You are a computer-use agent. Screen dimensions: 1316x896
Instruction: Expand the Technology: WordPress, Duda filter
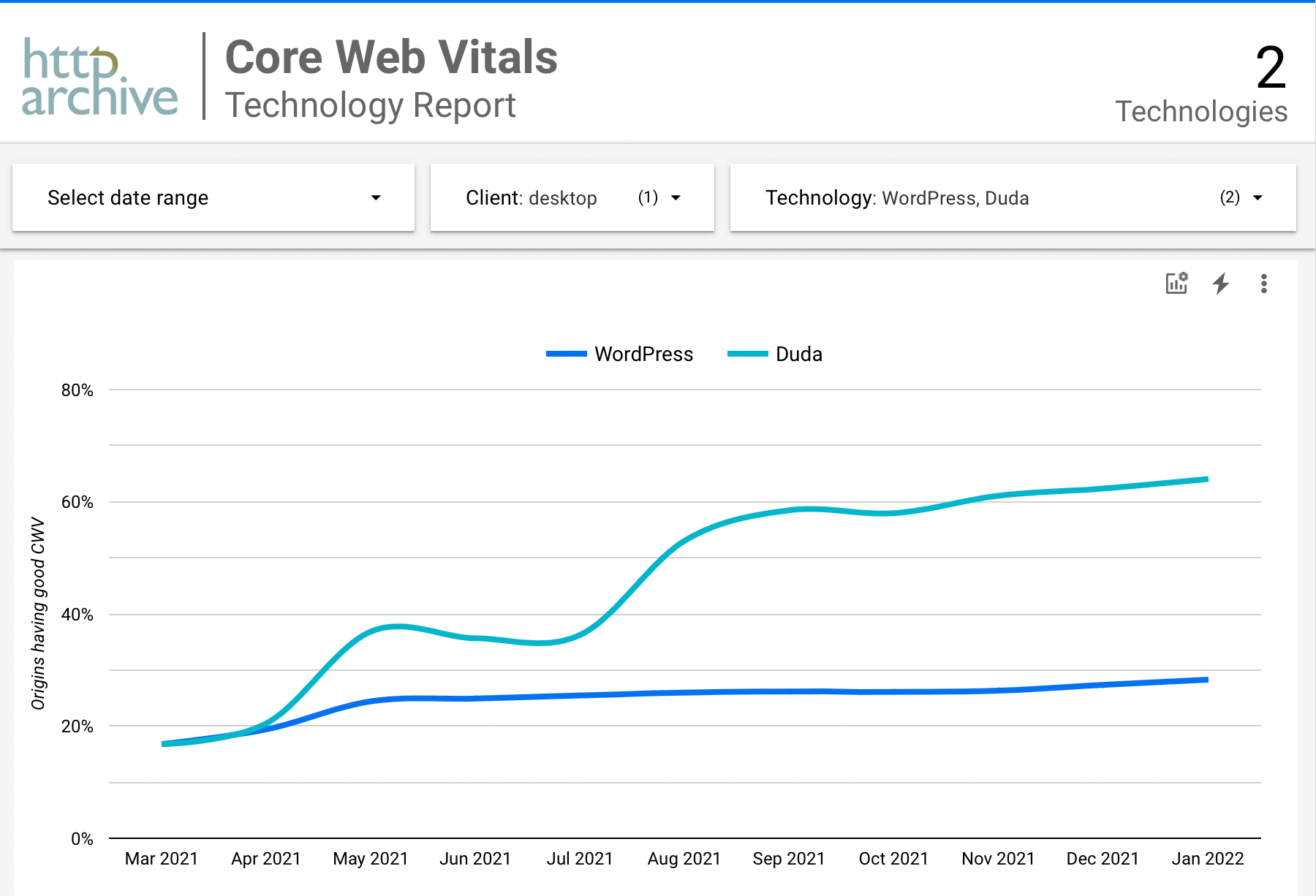[x=1013, y=197]
